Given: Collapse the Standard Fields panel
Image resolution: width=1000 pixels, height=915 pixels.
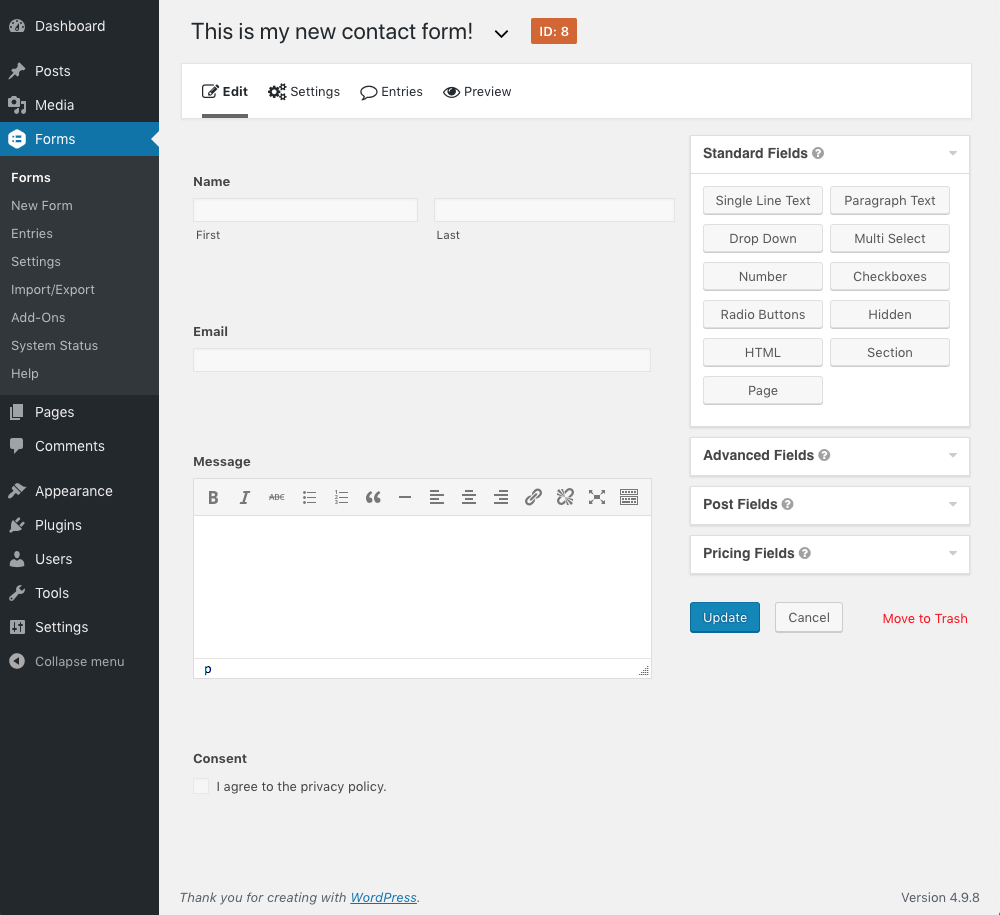Looking at the screenshot, I should click(x=951, y=153).
